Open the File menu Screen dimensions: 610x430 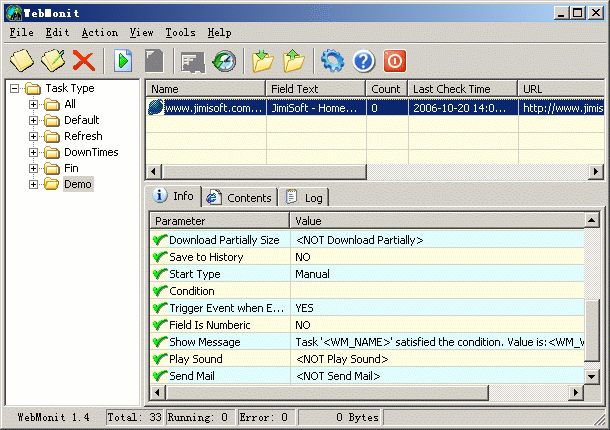coord(21,32)
